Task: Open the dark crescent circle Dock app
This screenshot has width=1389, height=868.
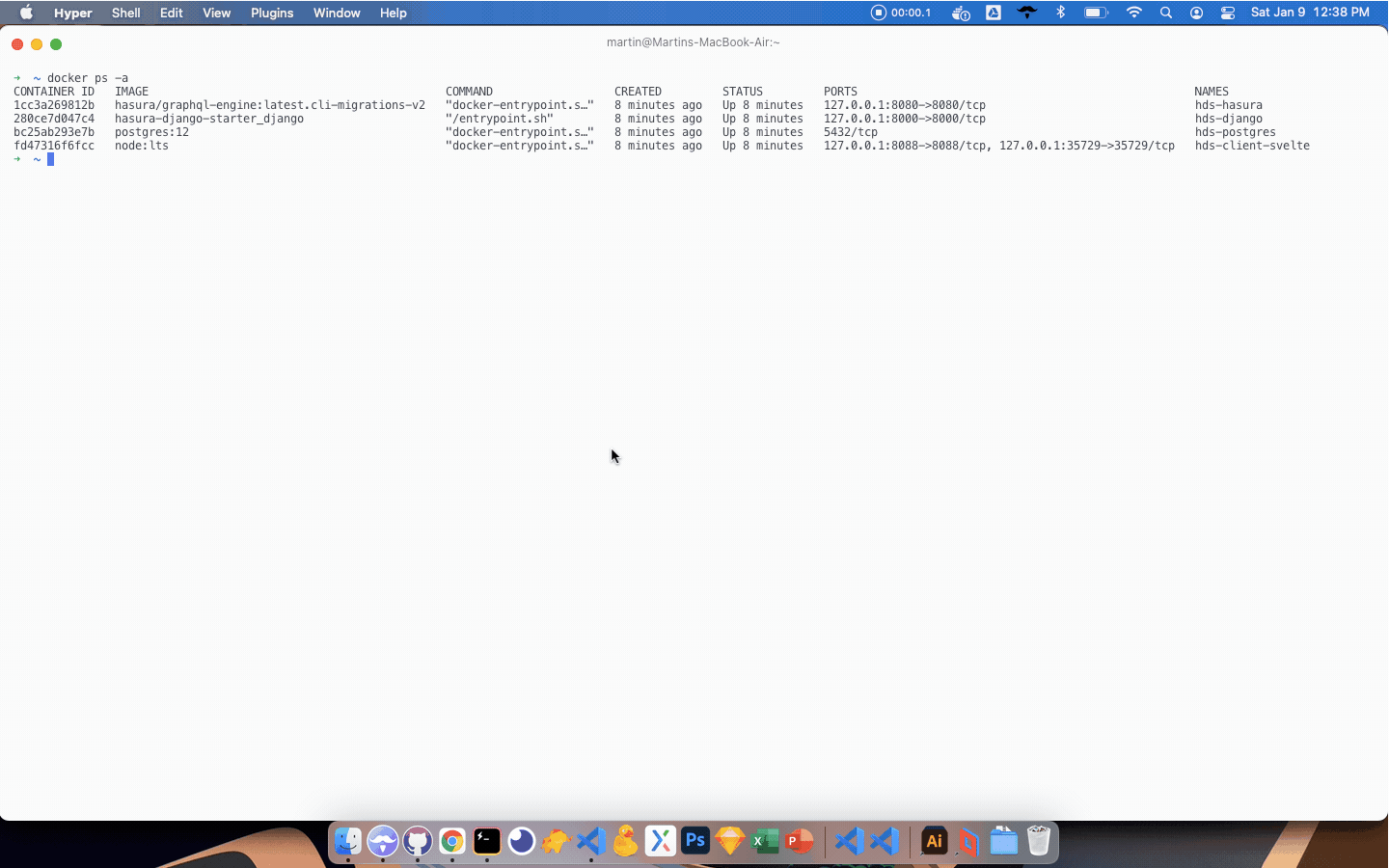Action: (522, 841)
